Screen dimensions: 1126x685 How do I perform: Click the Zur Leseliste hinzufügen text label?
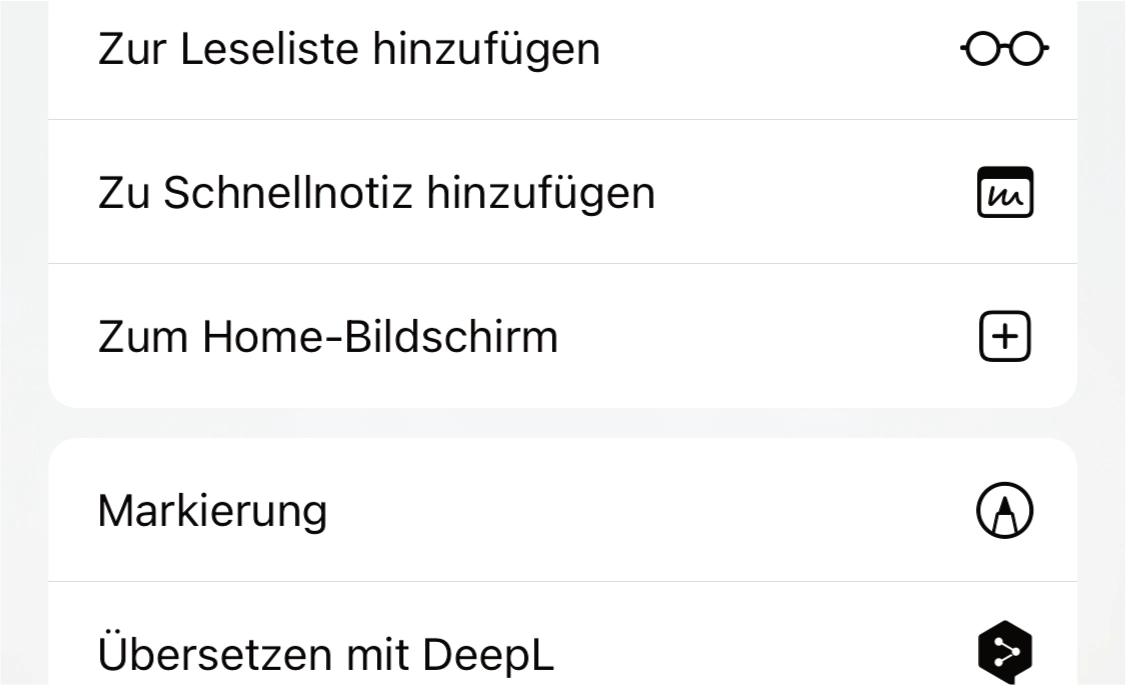coord(348,47)
